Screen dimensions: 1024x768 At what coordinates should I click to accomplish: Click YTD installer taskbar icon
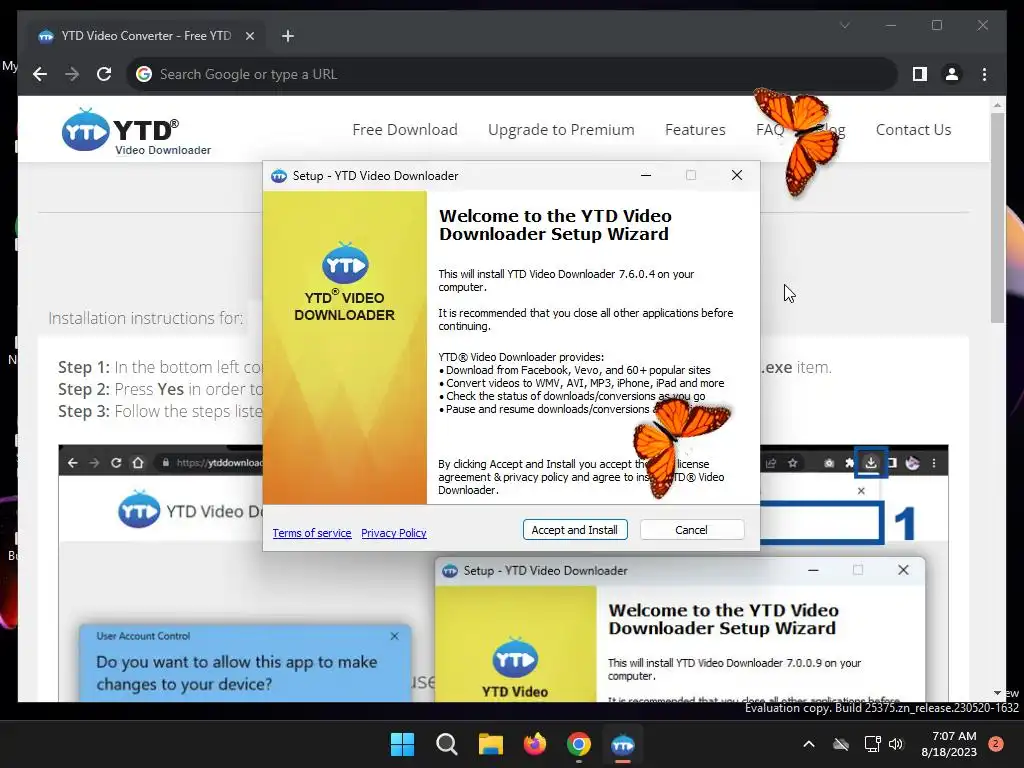[x=623, y=744]
